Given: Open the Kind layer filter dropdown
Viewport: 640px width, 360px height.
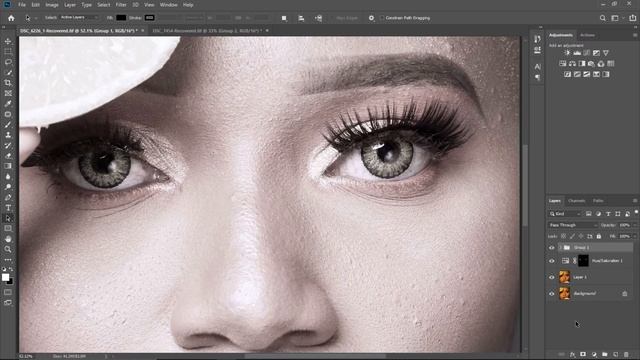Looking at the screenshot, I should click(x=565, y=214).
